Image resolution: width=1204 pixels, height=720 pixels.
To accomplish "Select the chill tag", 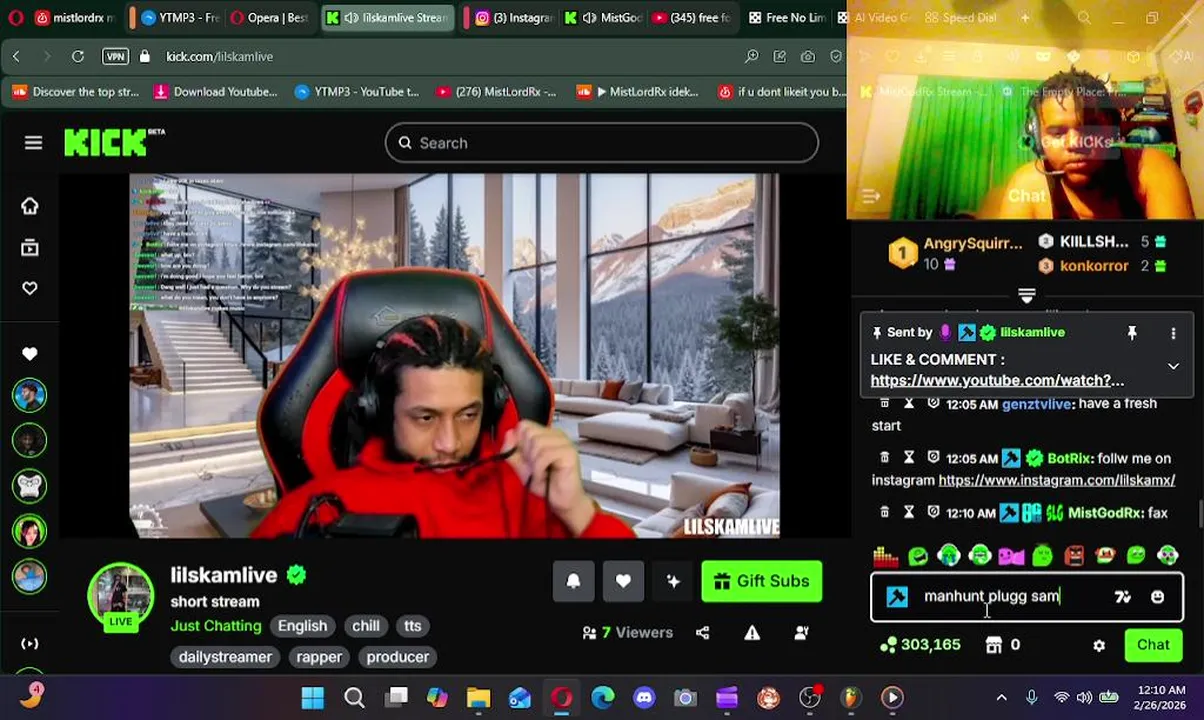I will coord(365,626).
